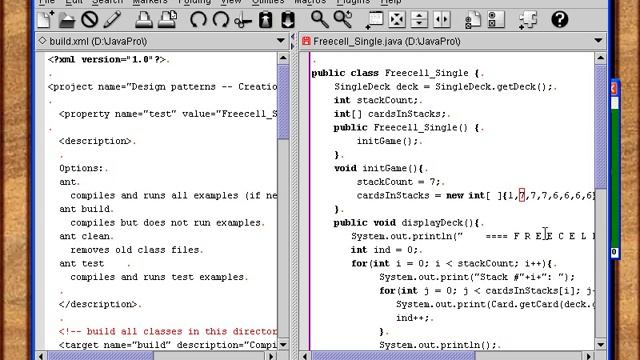Click down arrow of build.xml vertical scrollbar
The height and width of the screenshot is (360, 640).
point(283,344)
